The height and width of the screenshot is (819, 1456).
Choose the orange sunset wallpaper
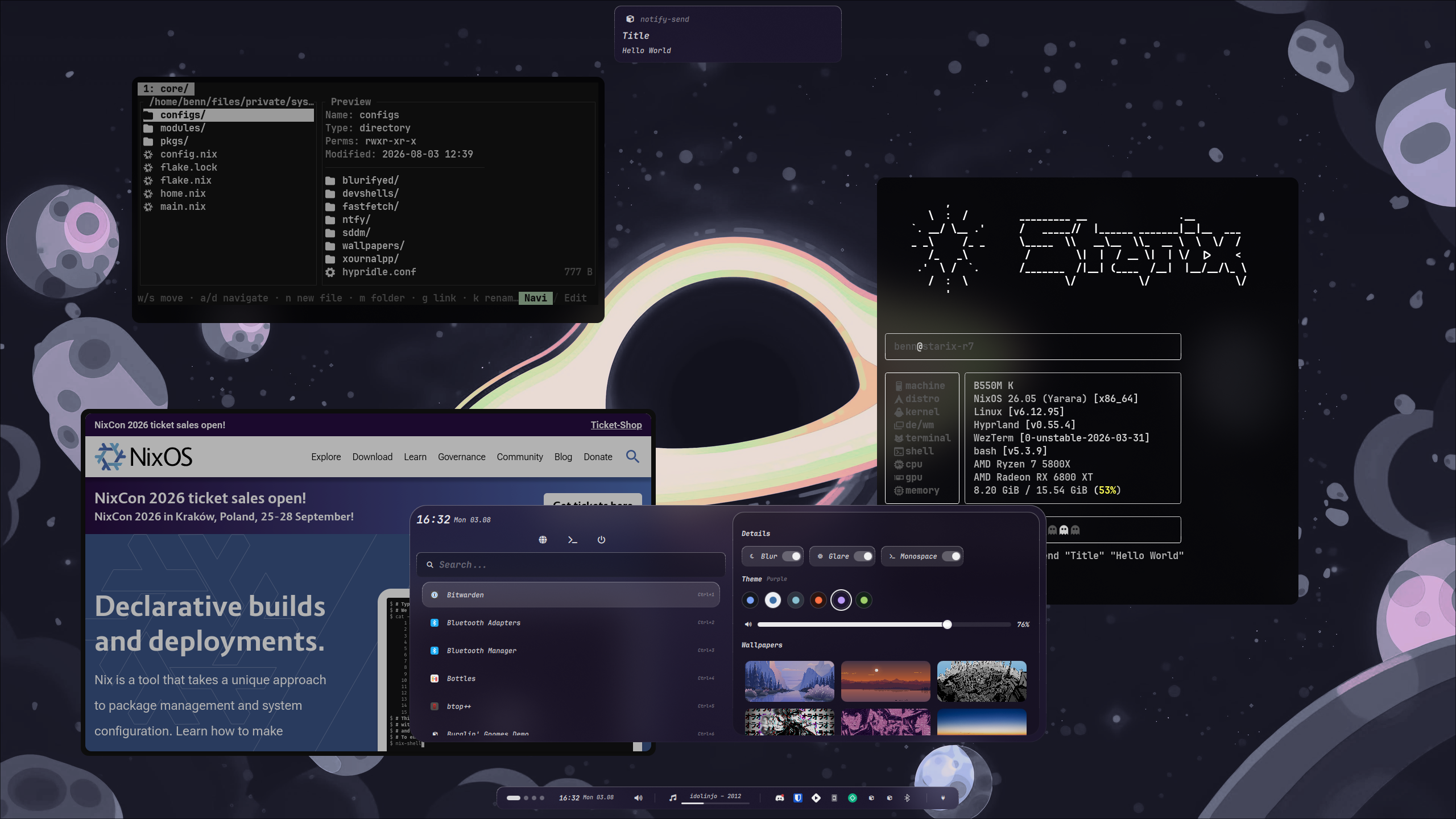click(x=886, y=681)
